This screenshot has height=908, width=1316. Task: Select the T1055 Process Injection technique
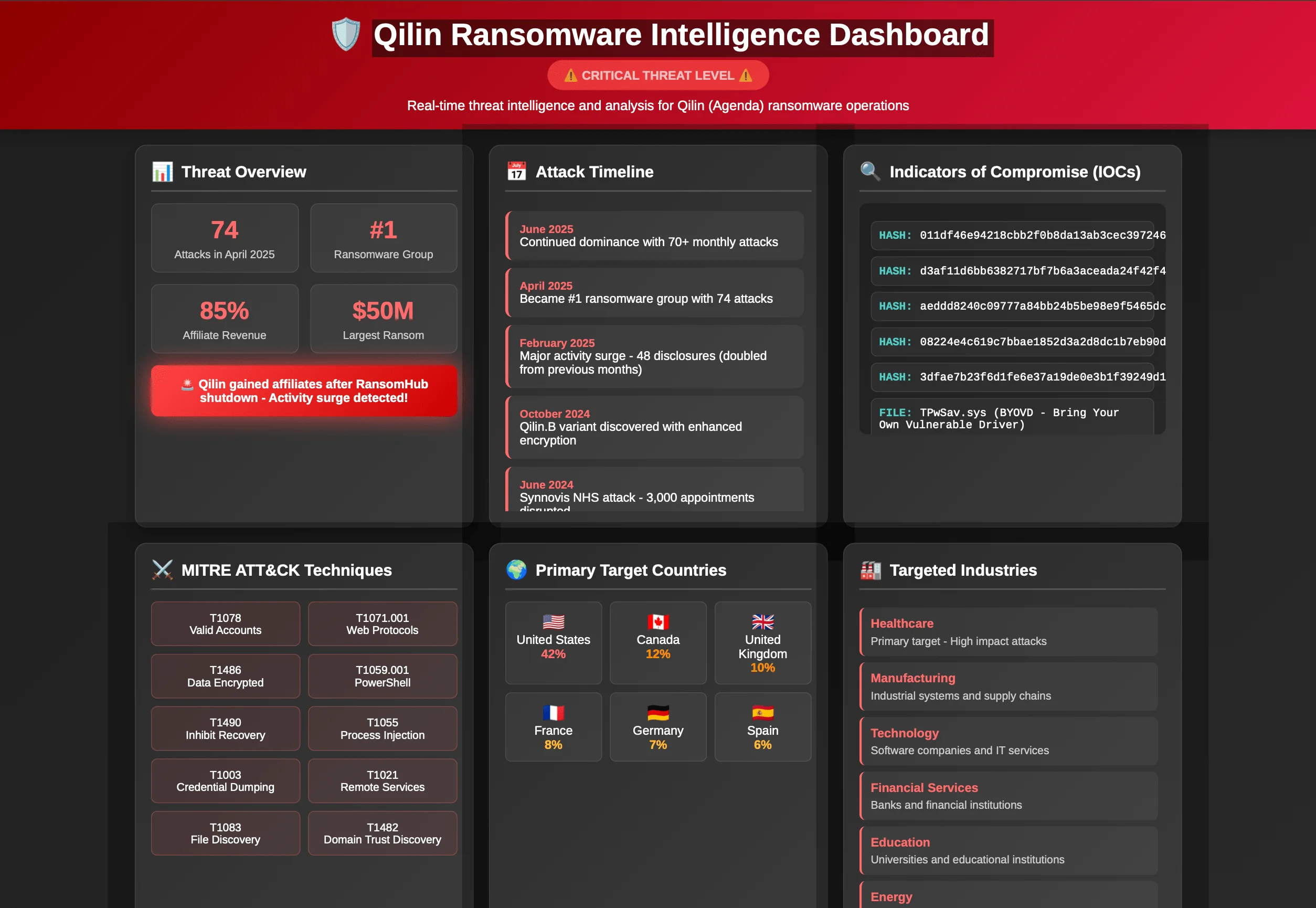382,729
